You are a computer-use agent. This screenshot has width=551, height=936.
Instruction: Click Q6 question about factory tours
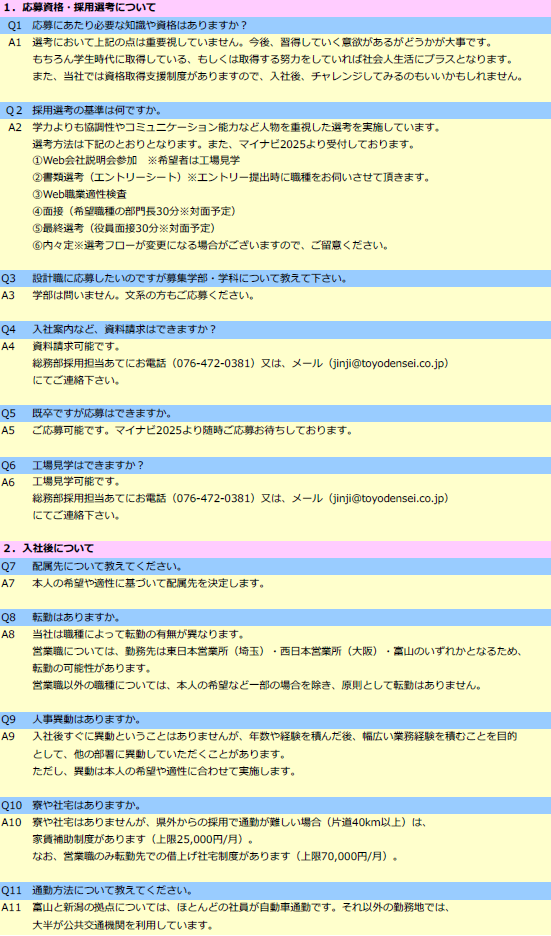(275, 465)
